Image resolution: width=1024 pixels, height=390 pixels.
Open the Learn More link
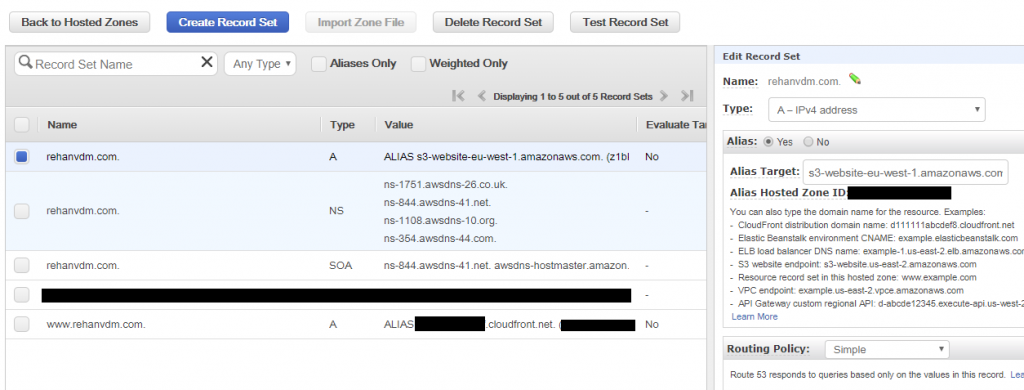point(754,316)
